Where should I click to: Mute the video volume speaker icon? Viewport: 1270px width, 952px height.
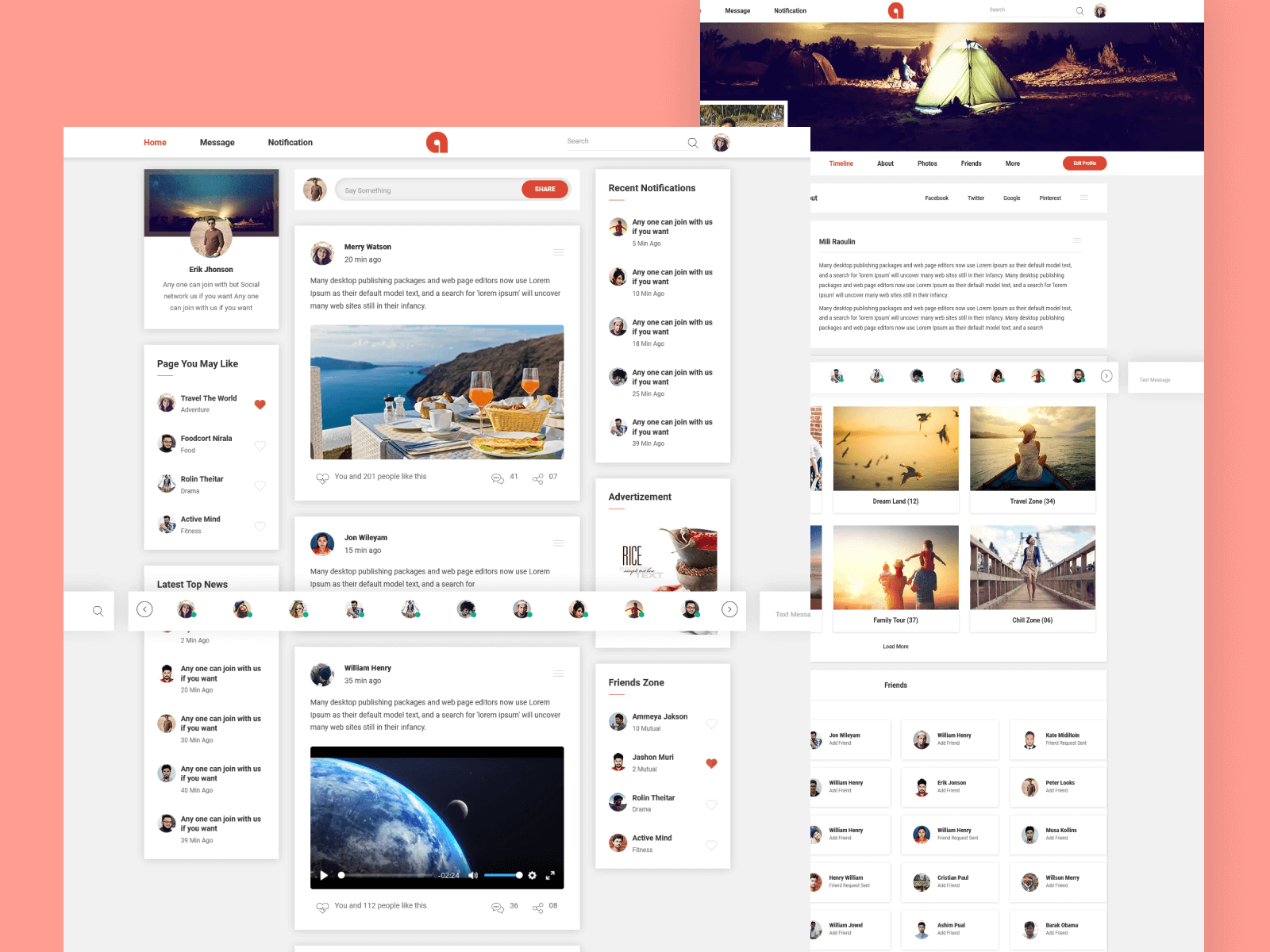473,876
